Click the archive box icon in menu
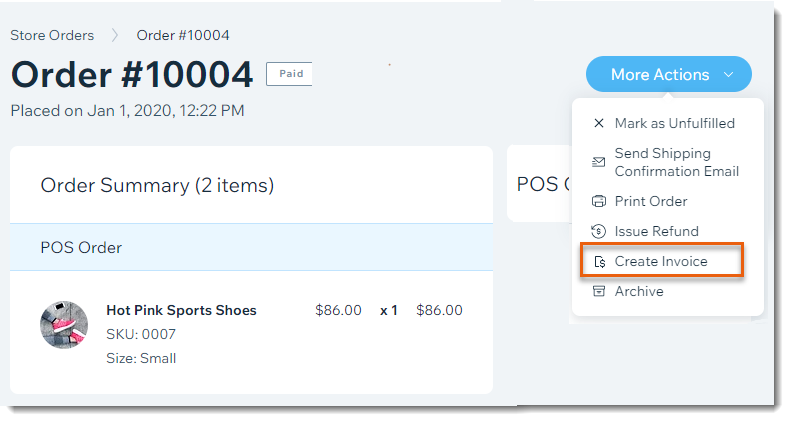This screenshot has width=789, height=421. (598, 291)
